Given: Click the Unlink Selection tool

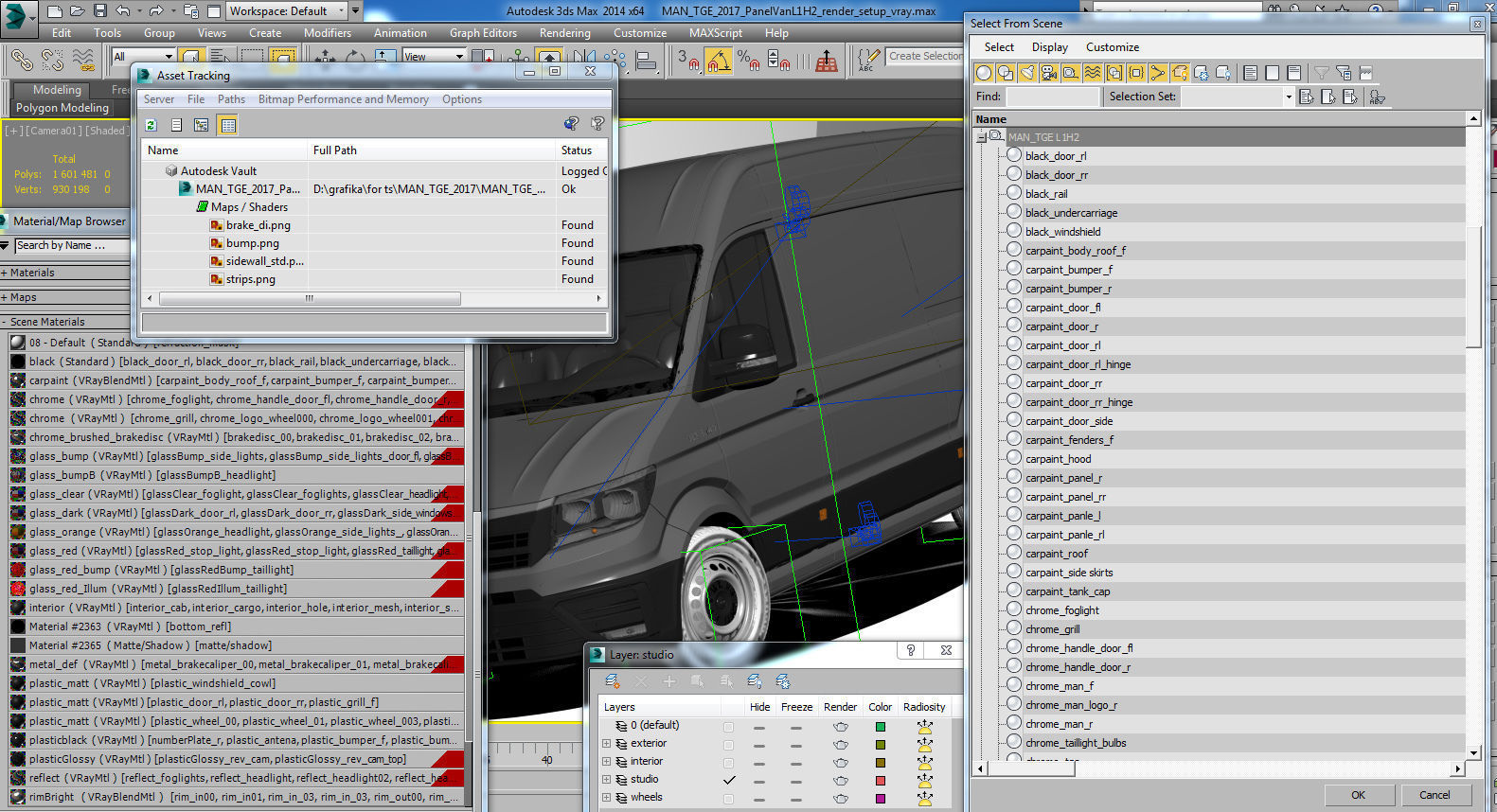Looking at the screenshot, I should [x=52, y=61].
